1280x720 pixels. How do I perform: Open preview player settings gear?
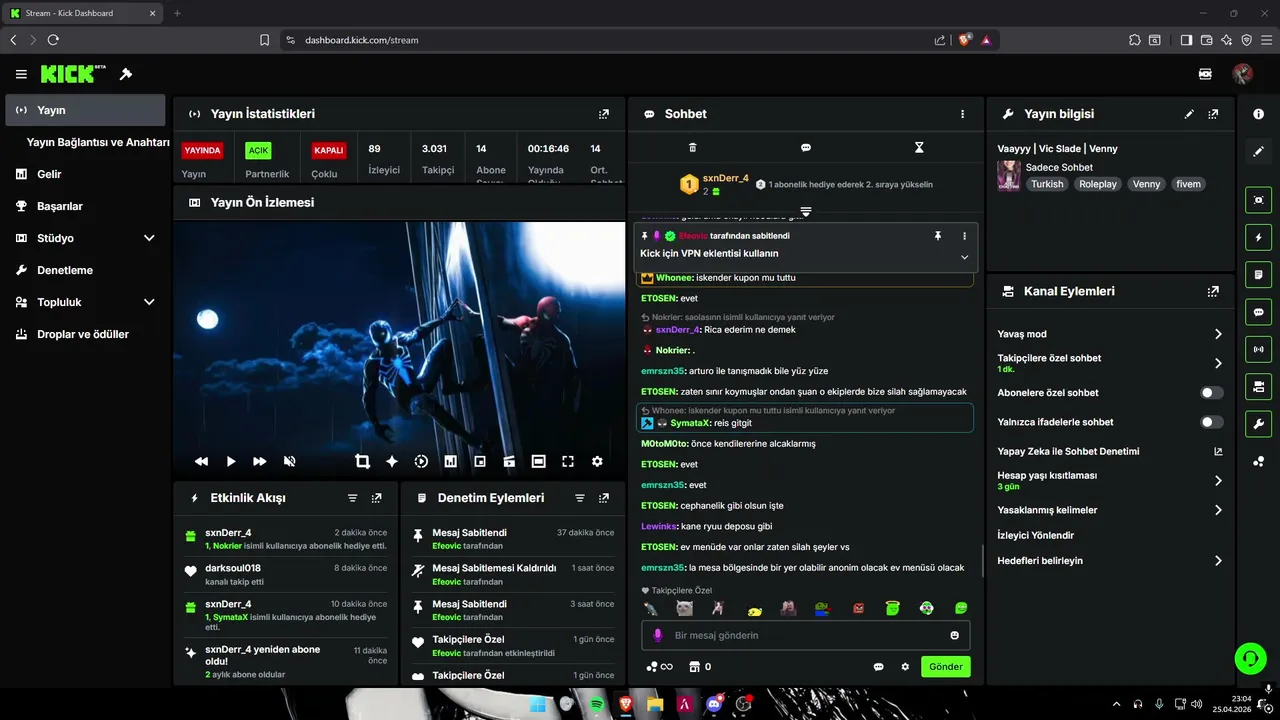coord(597,461)
